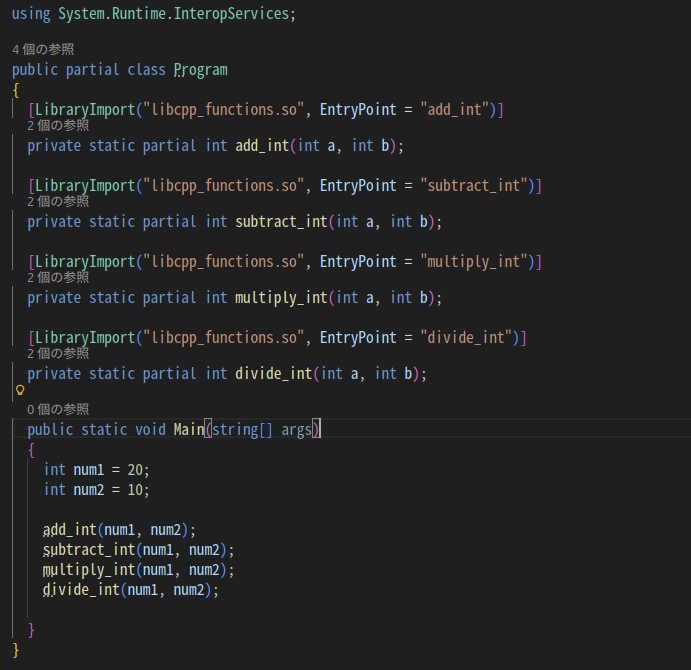
Task: Click the lightbulb quick-fix icon
Action: 20,390
